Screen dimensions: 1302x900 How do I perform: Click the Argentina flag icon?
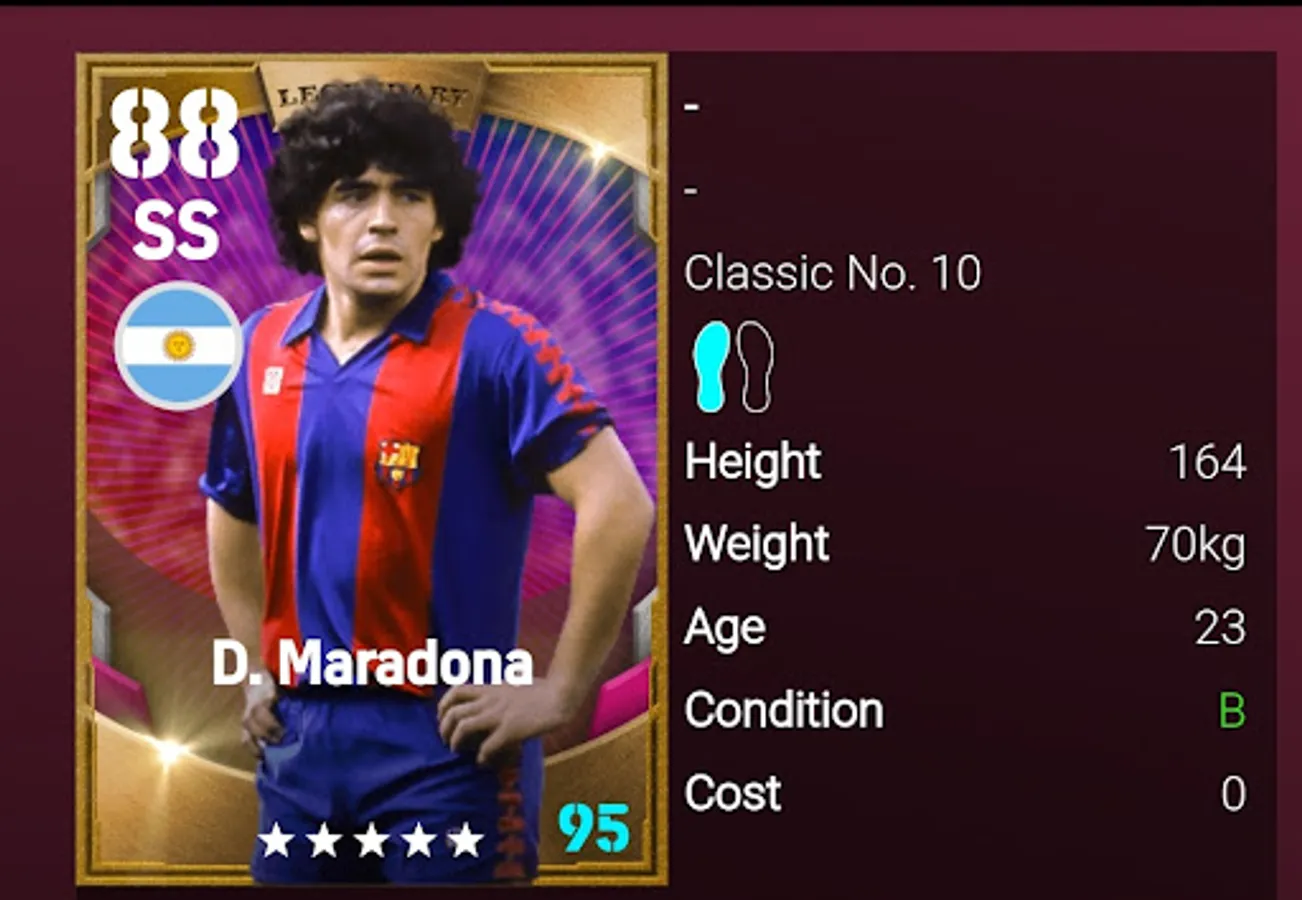(179, 346)
